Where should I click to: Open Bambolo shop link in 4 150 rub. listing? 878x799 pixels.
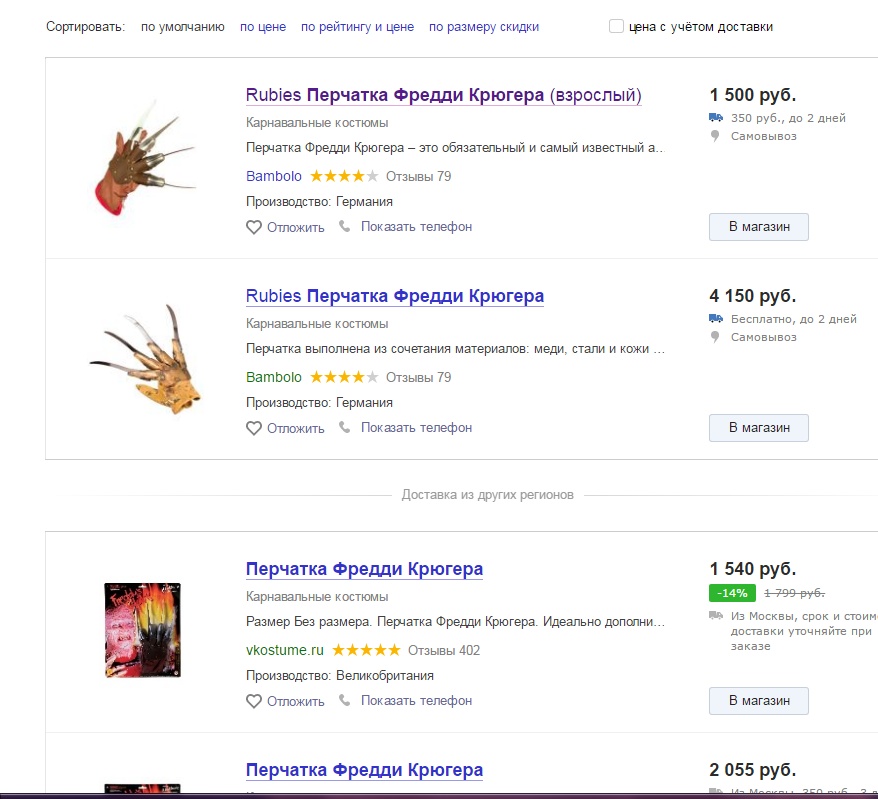[x=274, y=377]
